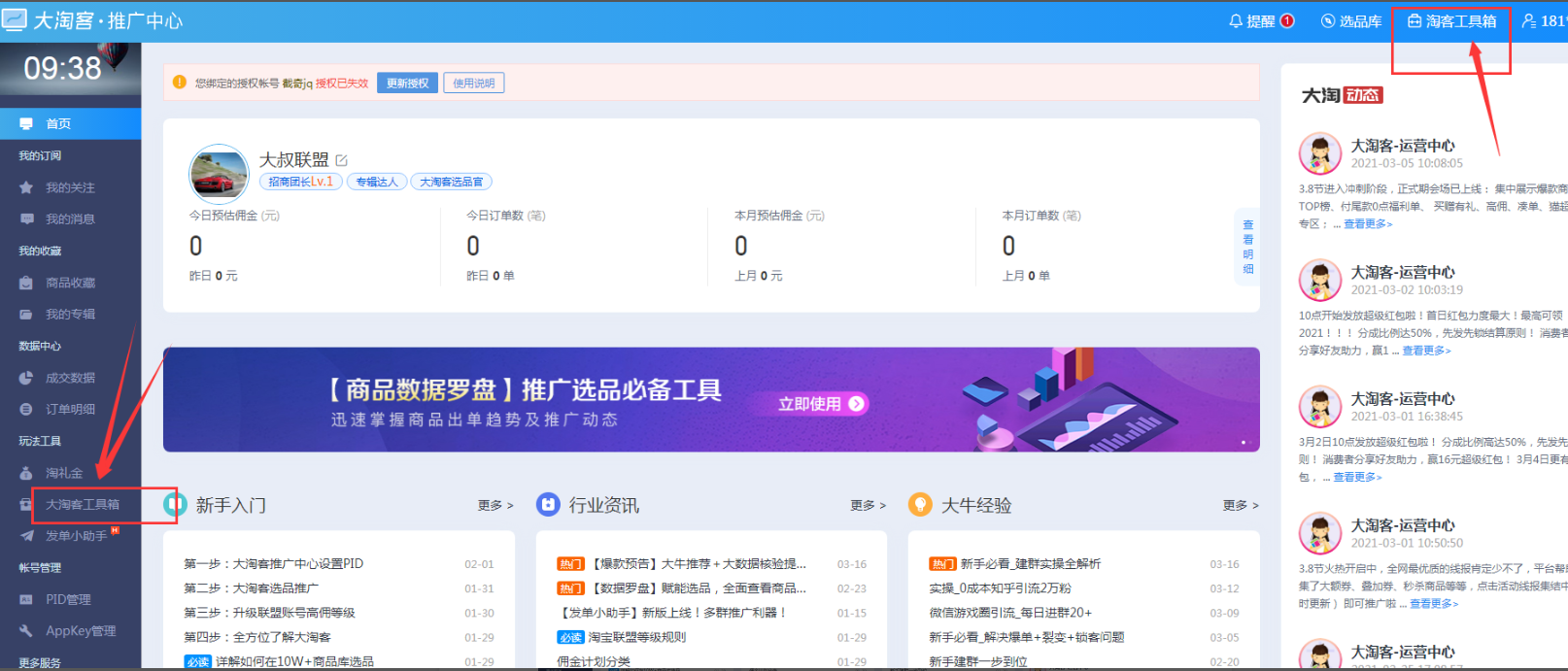Expand 更多 in the 新手入门 section
This screenshot has width=1568, height=671.
pos(494,506)
